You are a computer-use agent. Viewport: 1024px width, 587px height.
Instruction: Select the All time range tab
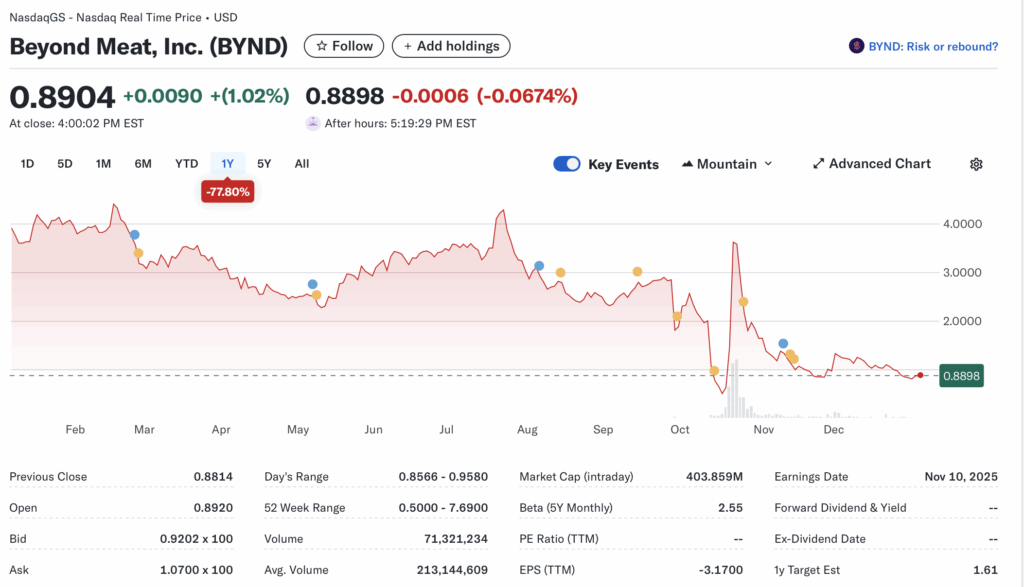point(301,163)
